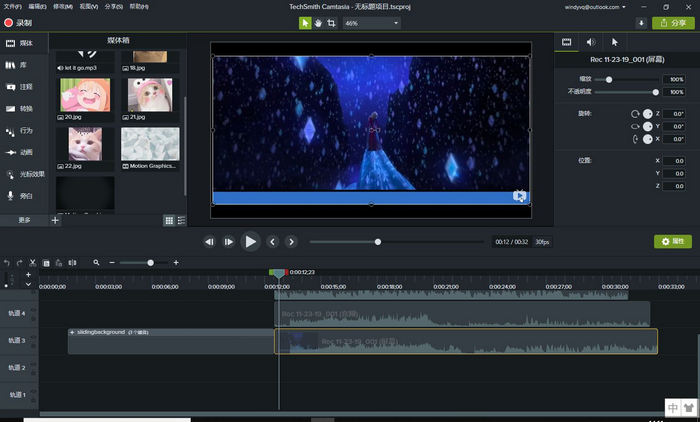The image size is (700, 422).
Task: Switch media bin to thumbnail grid view
Action: [x=169, y=220]
